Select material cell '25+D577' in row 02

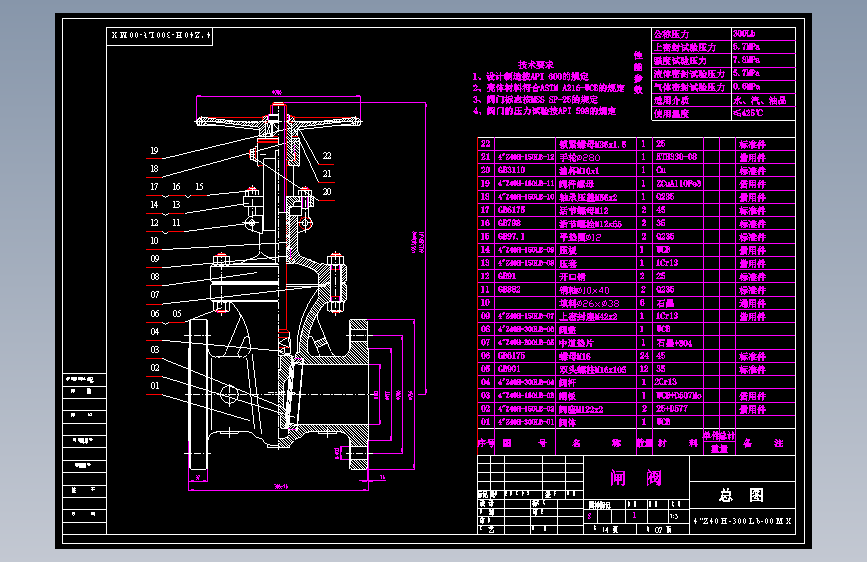(x=672, y=409)
